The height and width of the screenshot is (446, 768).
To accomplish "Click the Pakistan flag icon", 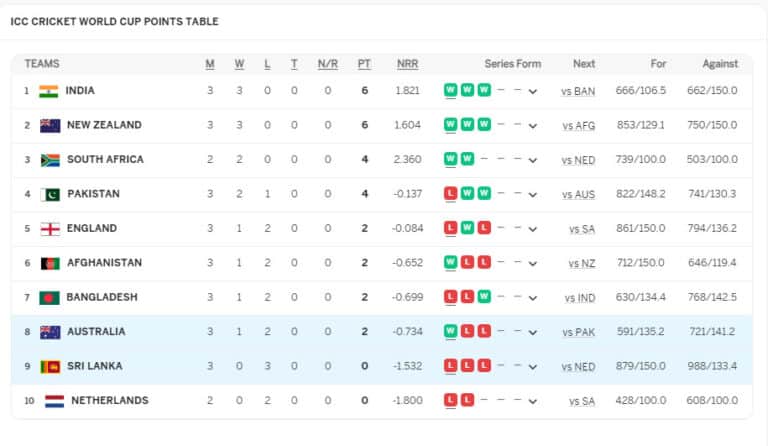I will 50,194.
